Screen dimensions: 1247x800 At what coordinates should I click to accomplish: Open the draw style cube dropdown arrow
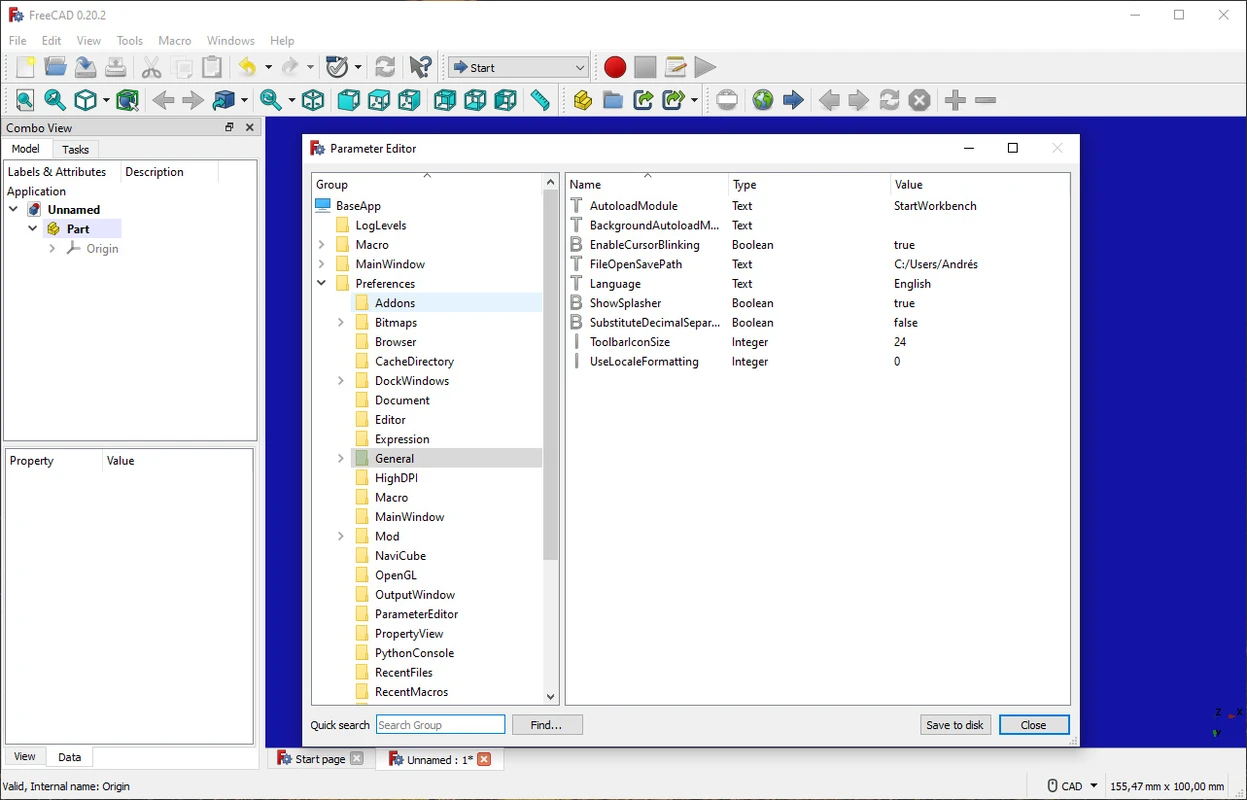pos(106,100)
